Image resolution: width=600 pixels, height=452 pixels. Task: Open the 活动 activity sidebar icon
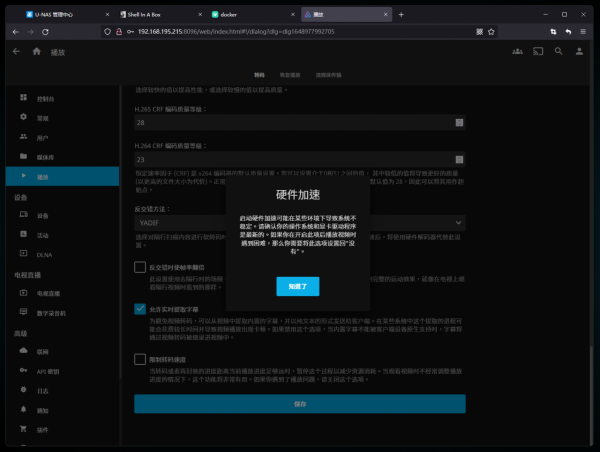[23, 234]
